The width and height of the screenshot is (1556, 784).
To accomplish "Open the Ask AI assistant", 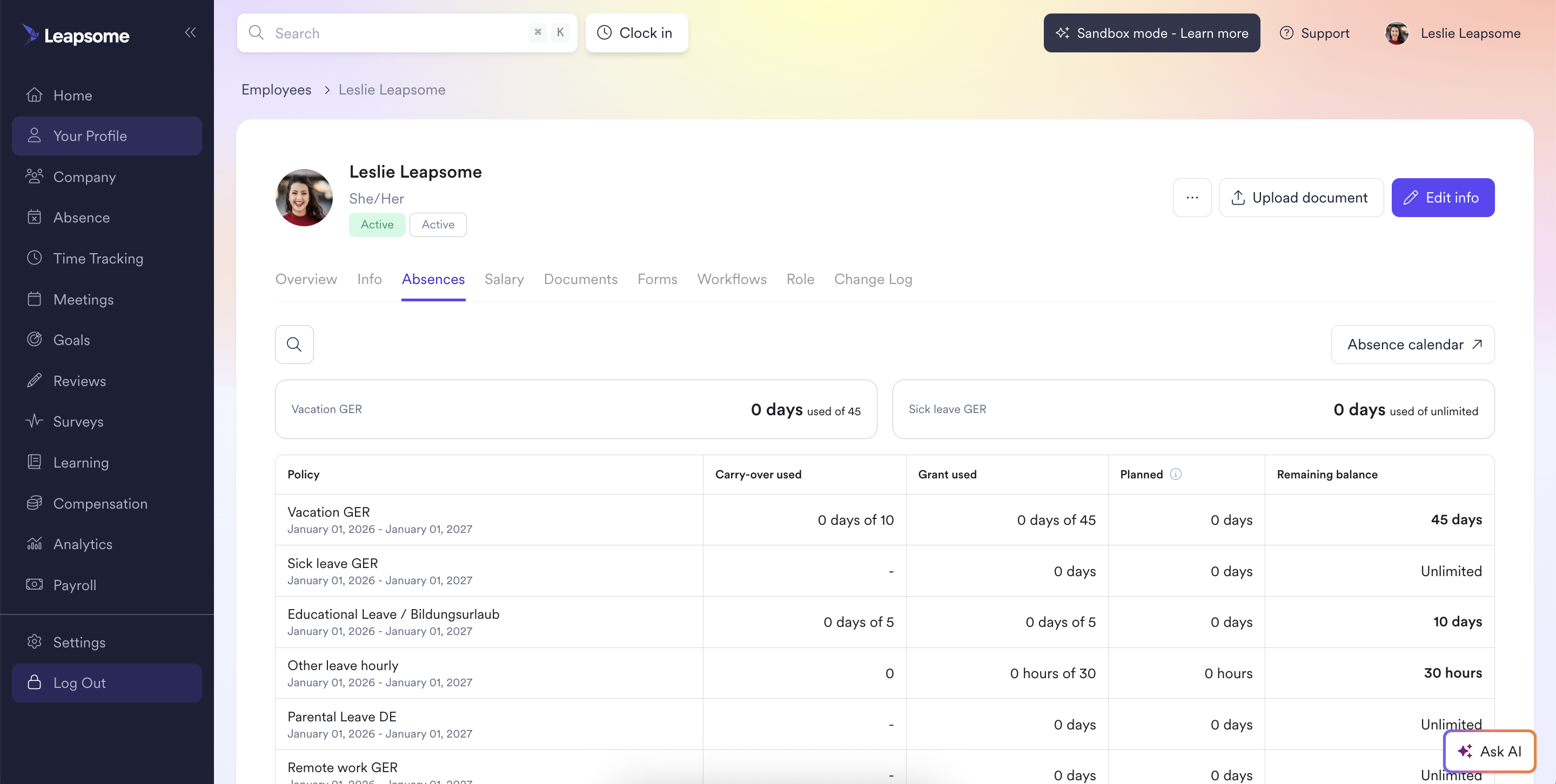I will pyautogui.click(x=1489, y=752).
